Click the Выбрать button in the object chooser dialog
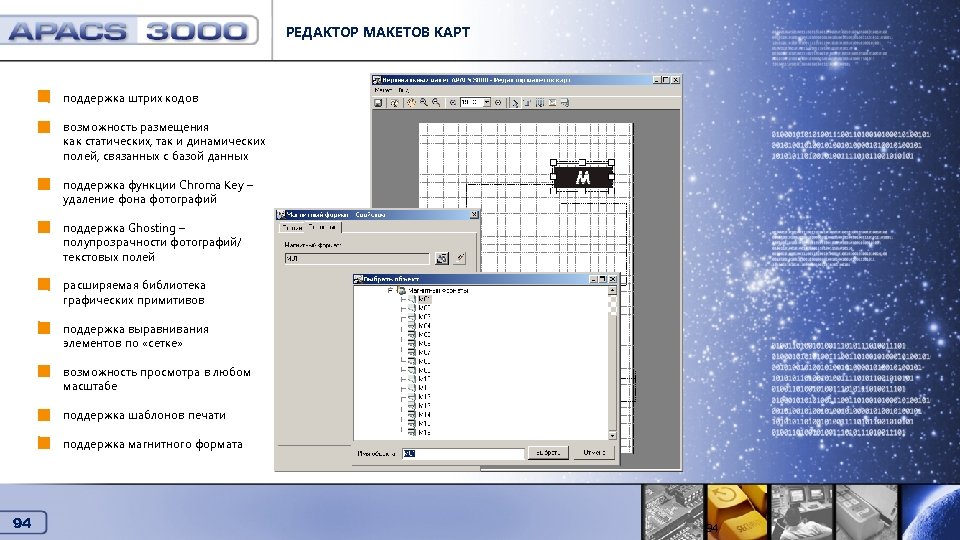Image resolution: width=960 pixels, height=540 pixels. (x=548, y=453)
